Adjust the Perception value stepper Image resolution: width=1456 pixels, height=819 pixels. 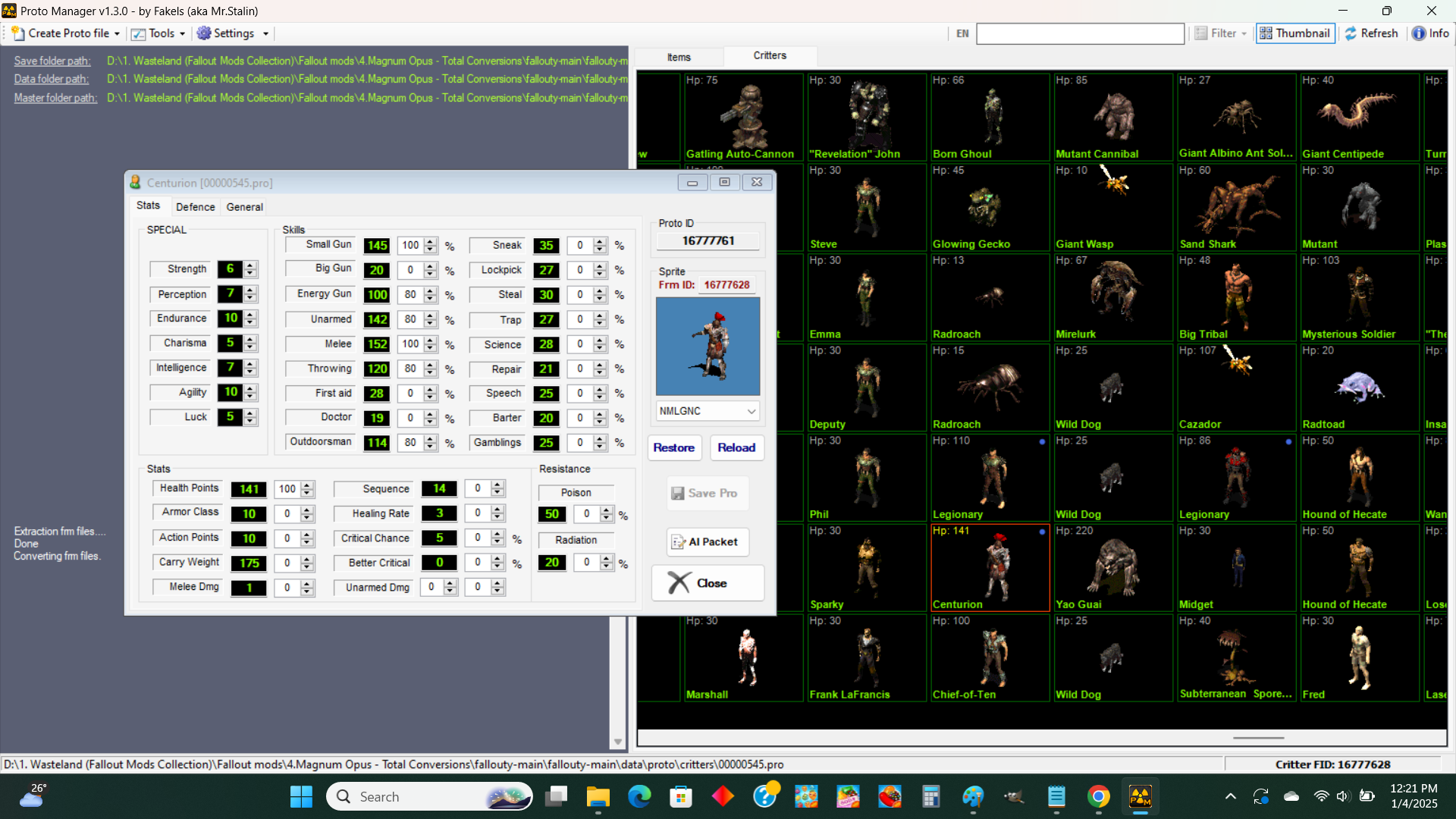(x=250, y=294)
